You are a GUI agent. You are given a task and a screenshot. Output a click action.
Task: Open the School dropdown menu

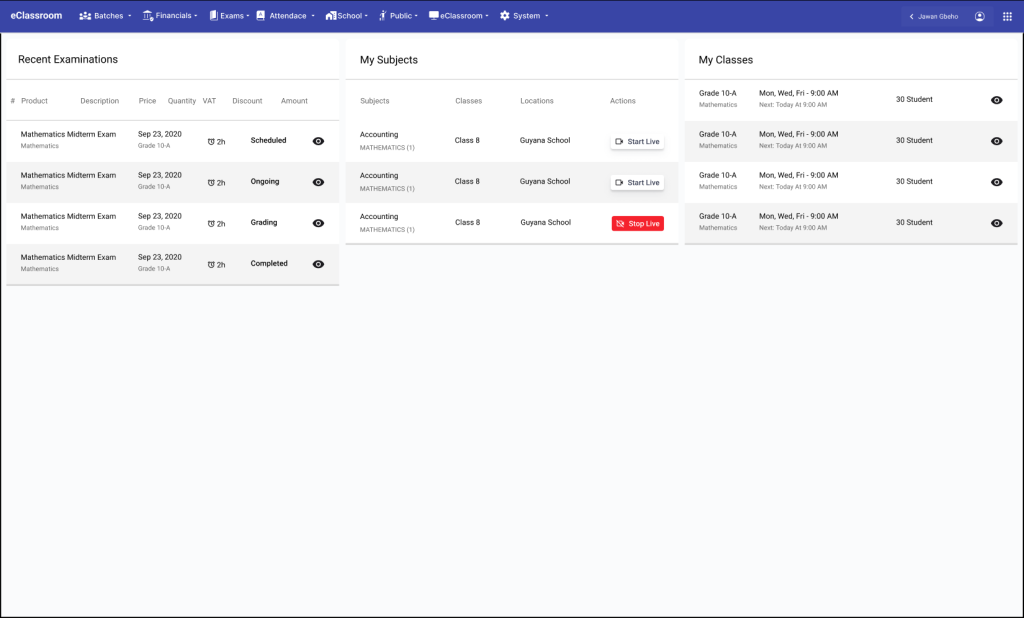click(x=347, y=15)
